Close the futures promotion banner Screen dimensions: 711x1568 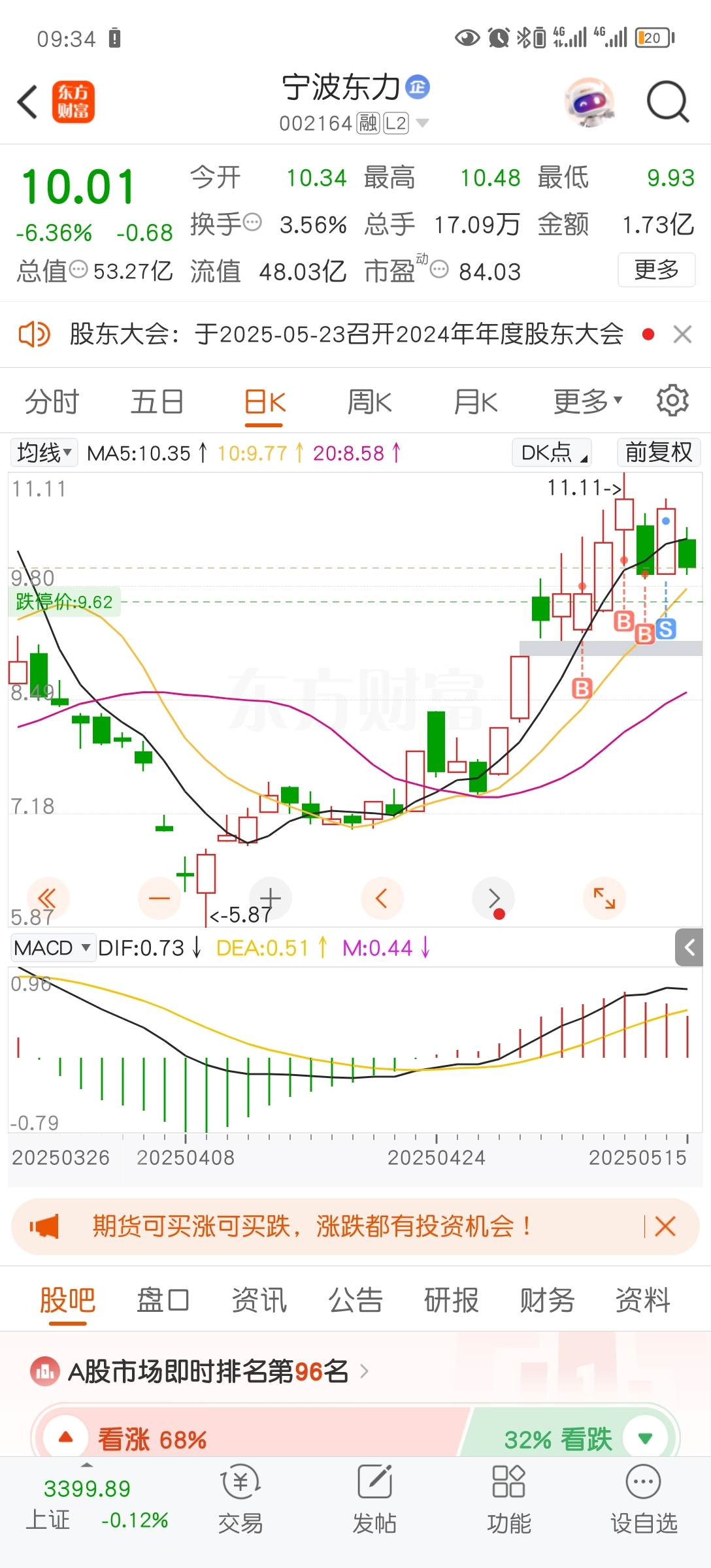(665, 1226)
